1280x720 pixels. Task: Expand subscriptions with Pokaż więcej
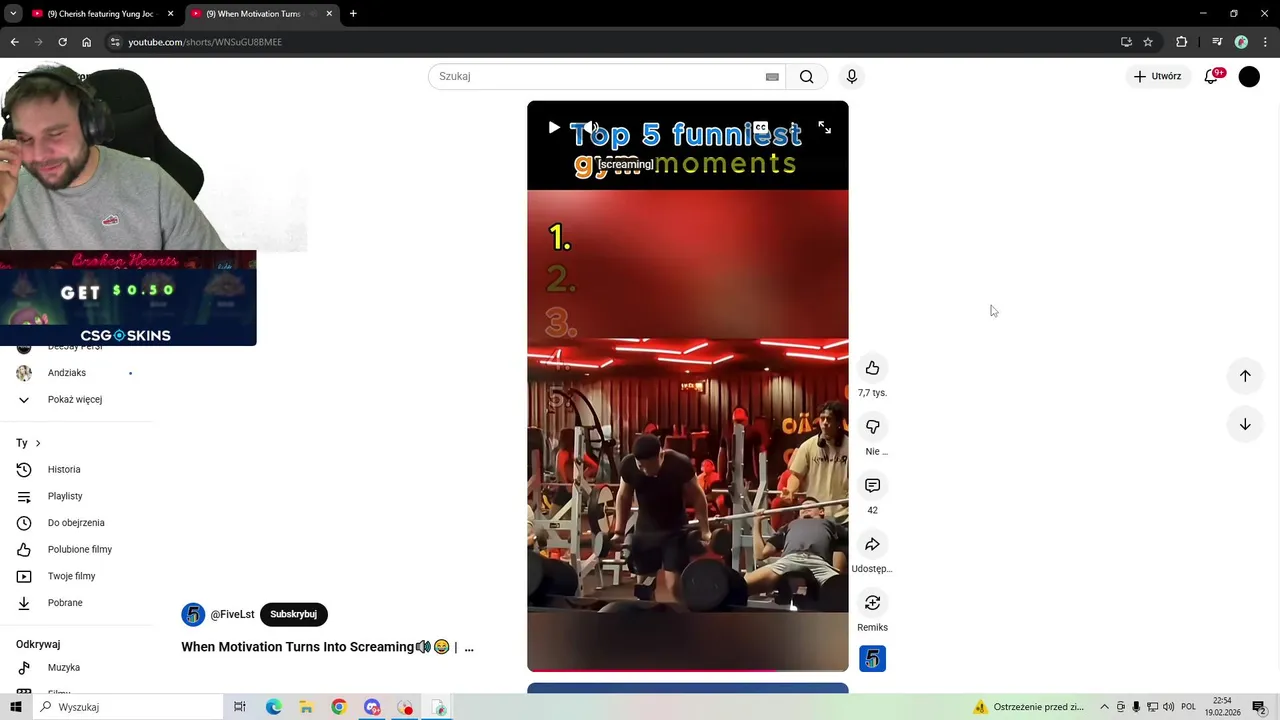(76, 399)
